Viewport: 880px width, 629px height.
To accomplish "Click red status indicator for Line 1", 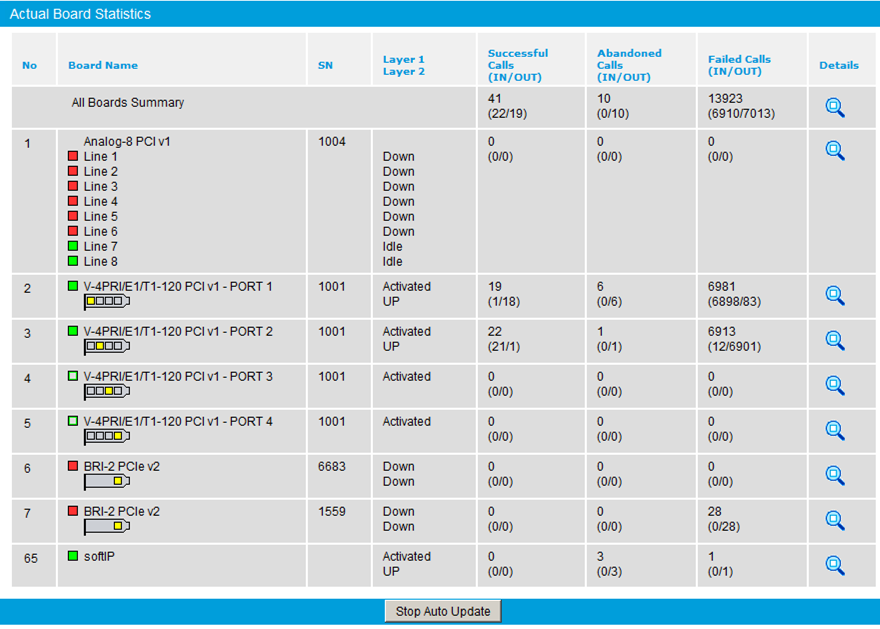I will click(x=73, y=157).
